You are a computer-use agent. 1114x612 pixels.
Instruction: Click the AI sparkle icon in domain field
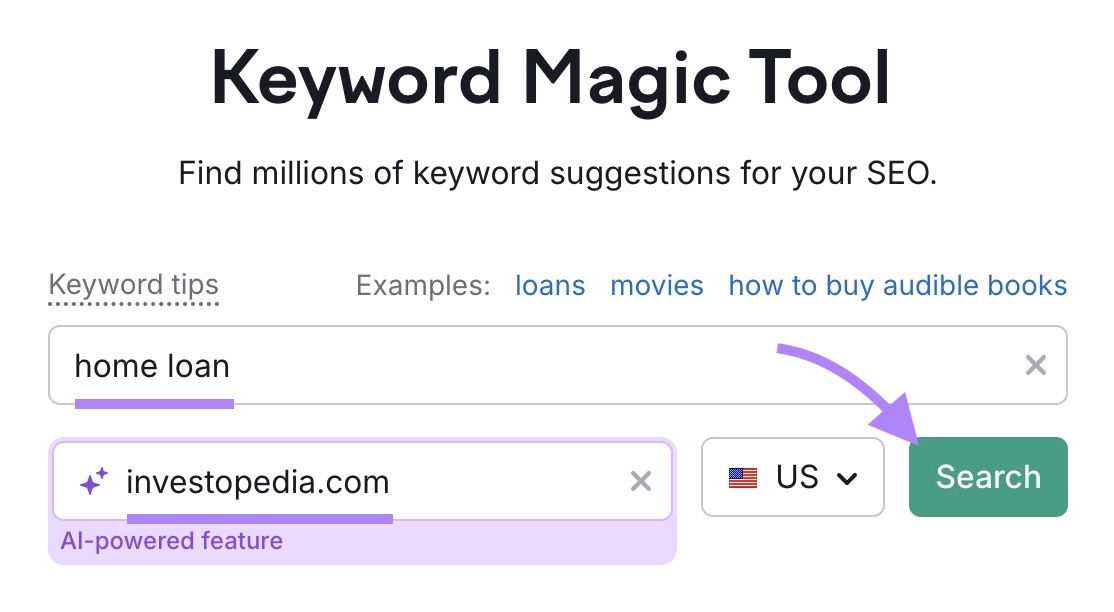coord(95,480)
